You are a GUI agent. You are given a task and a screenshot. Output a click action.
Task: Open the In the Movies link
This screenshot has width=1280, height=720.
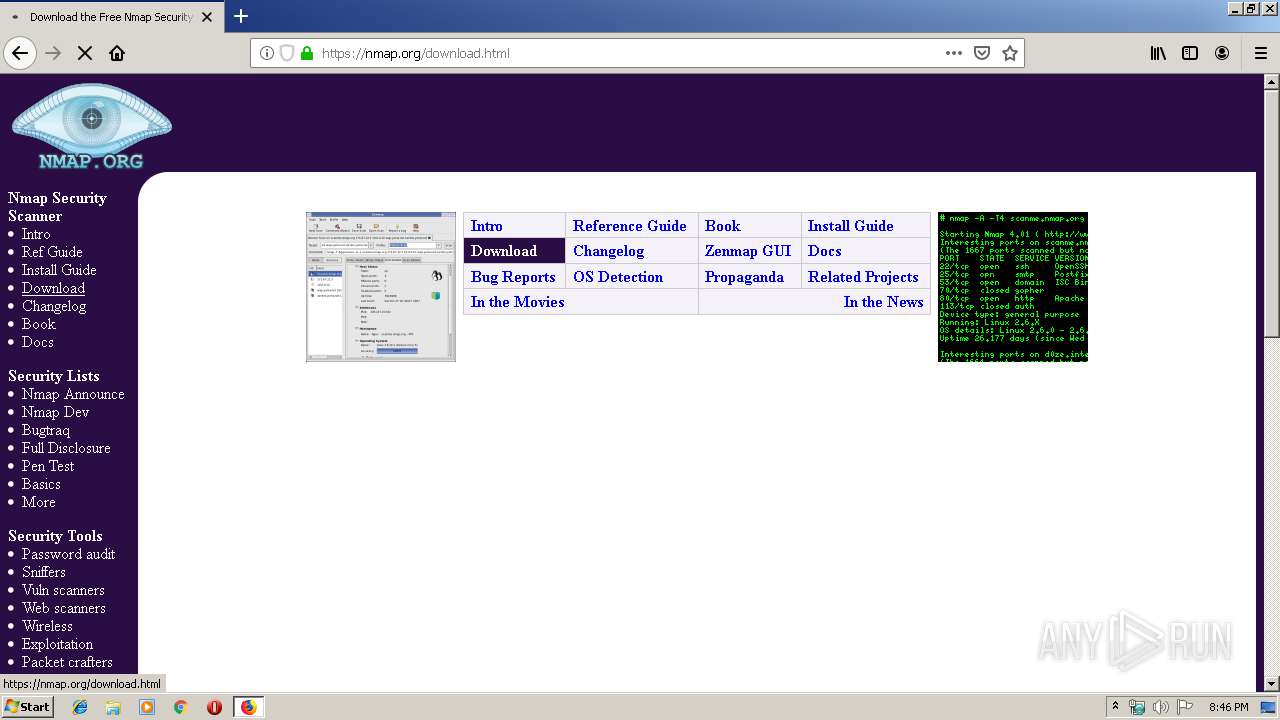tap(518, 302)
